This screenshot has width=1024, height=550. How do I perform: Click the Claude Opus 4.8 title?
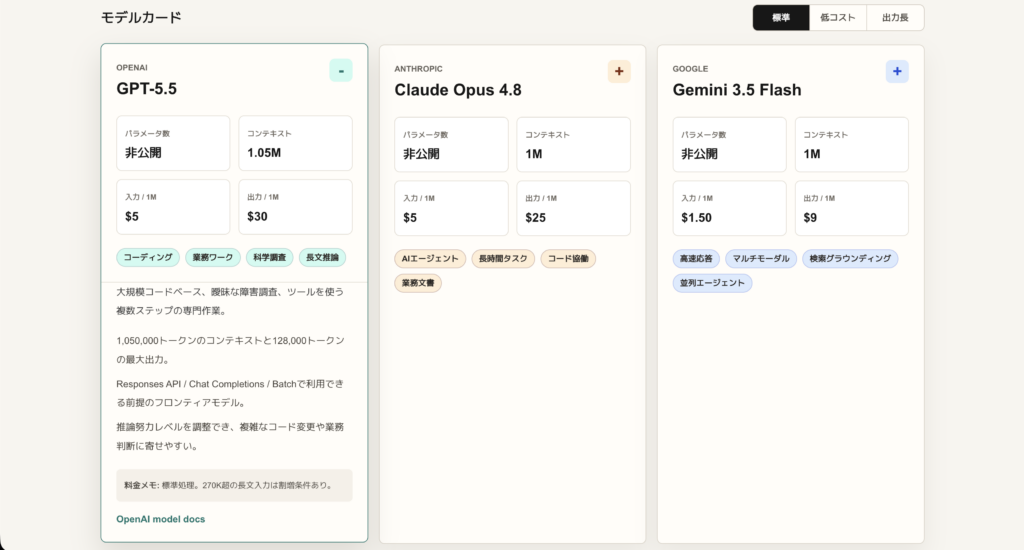point(458,90)
